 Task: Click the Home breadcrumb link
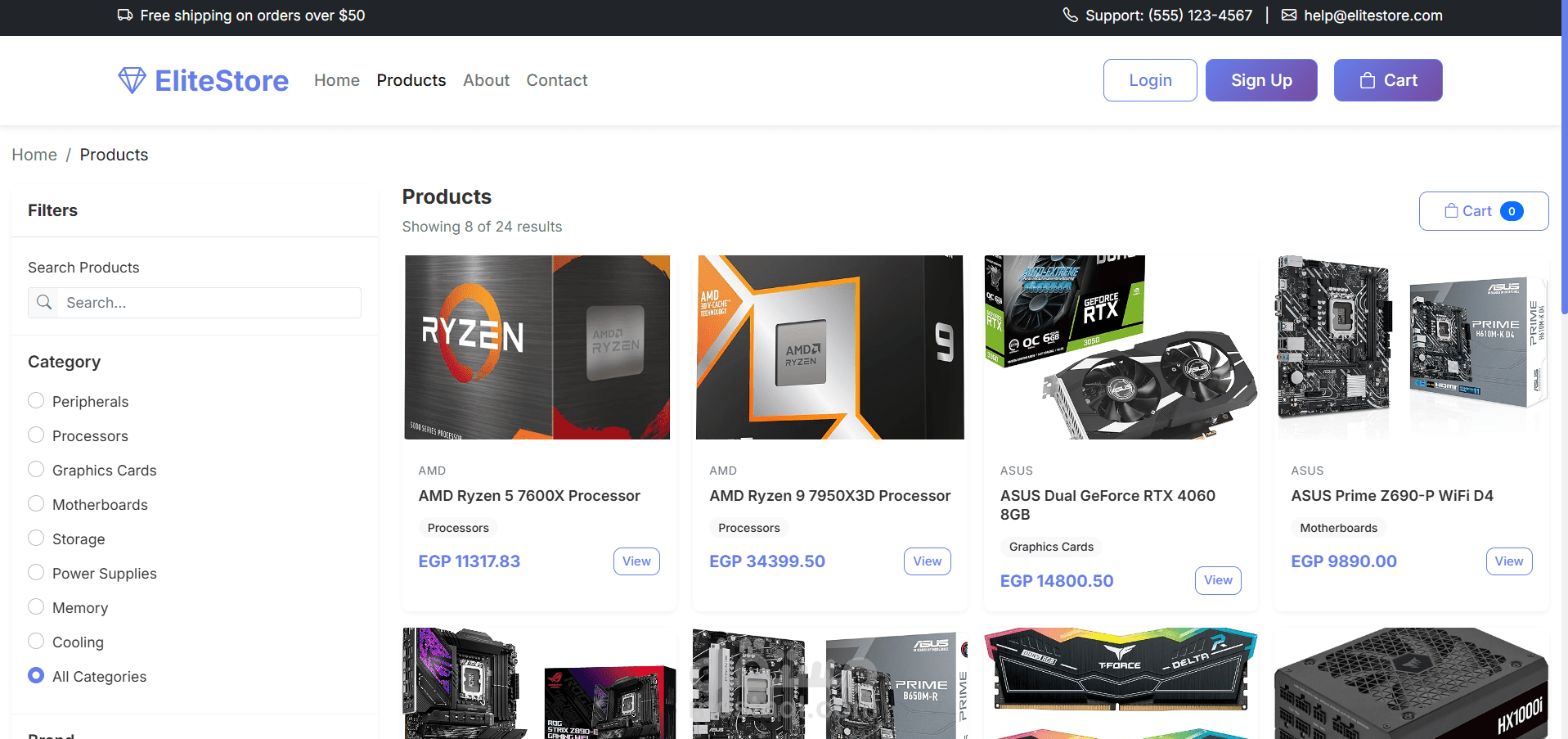[x=34, y=155]
